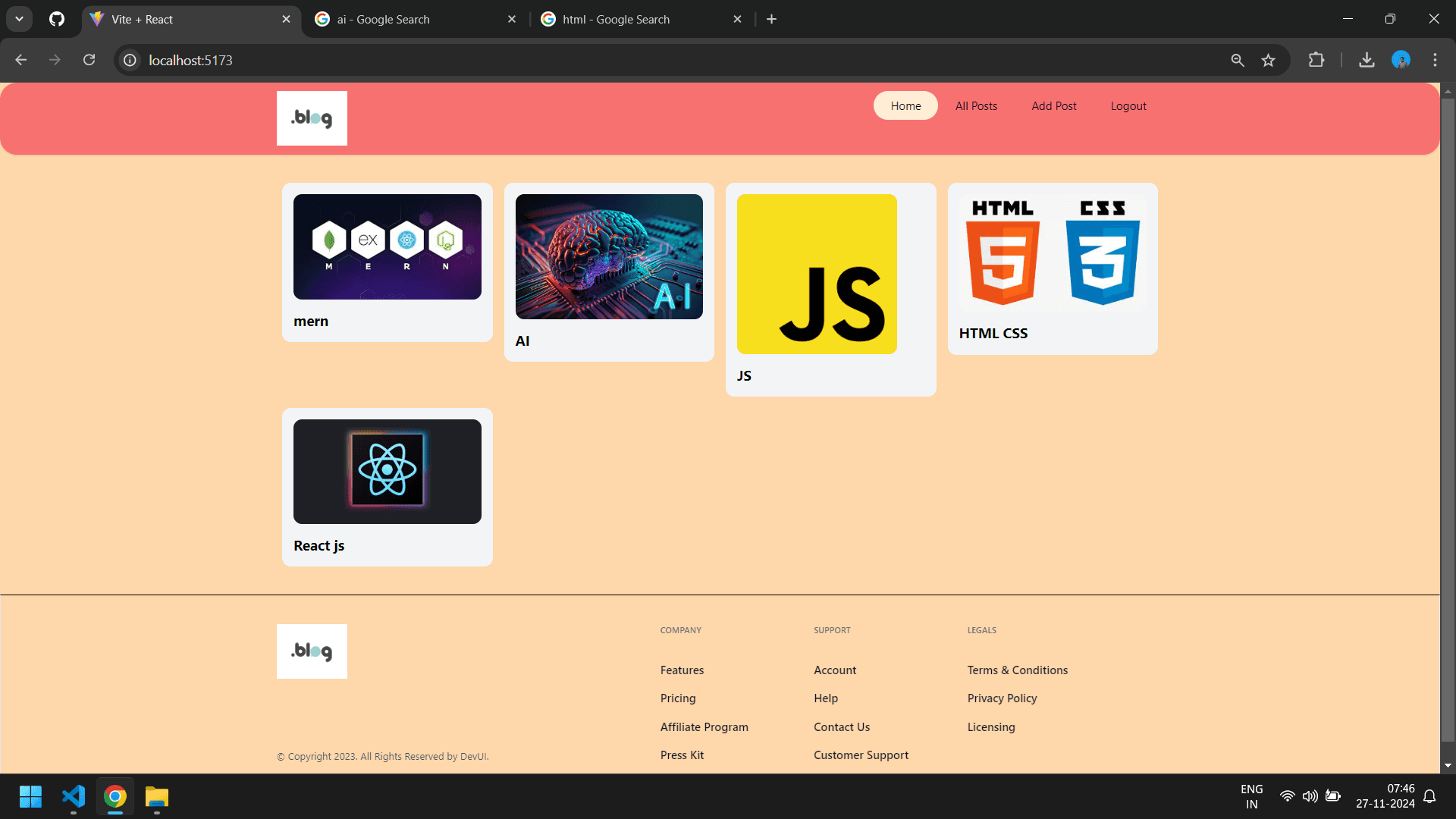Open the Features footer link
The image size is (1456, 819).
pos(682,670)
